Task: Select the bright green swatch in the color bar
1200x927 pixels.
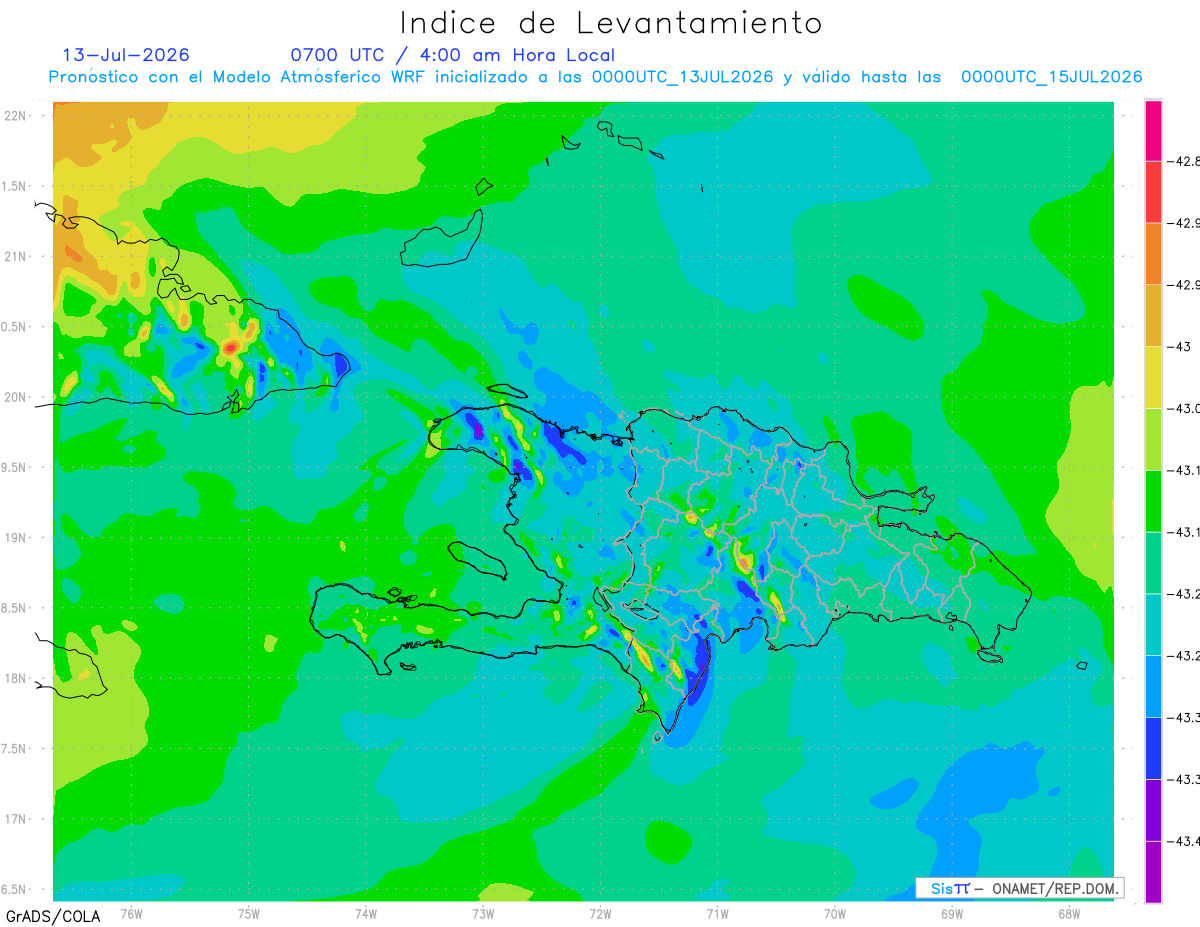Action: pyautogui.click(x=1153, y=500)
